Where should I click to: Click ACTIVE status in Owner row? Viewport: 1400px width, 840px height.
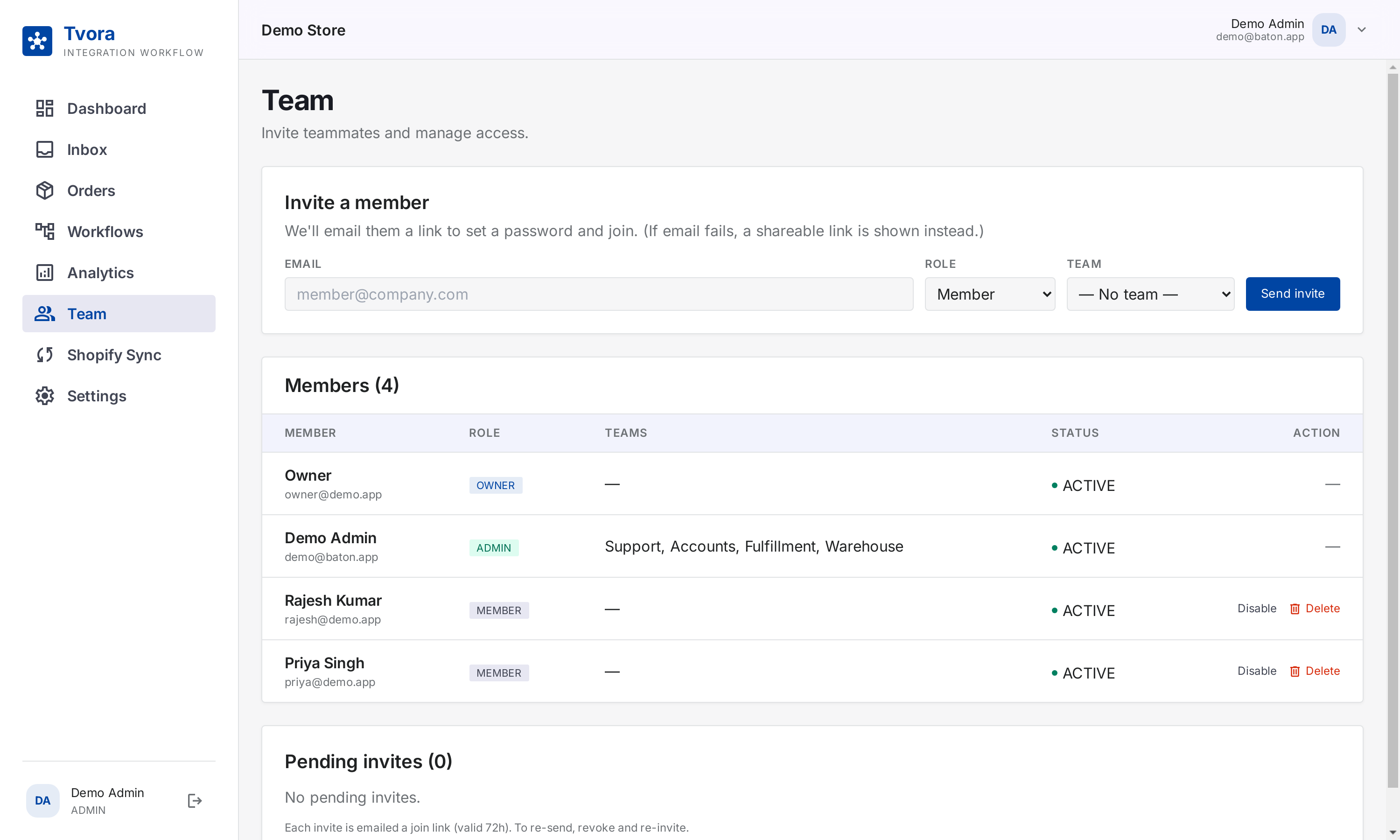click(1083, 486)
